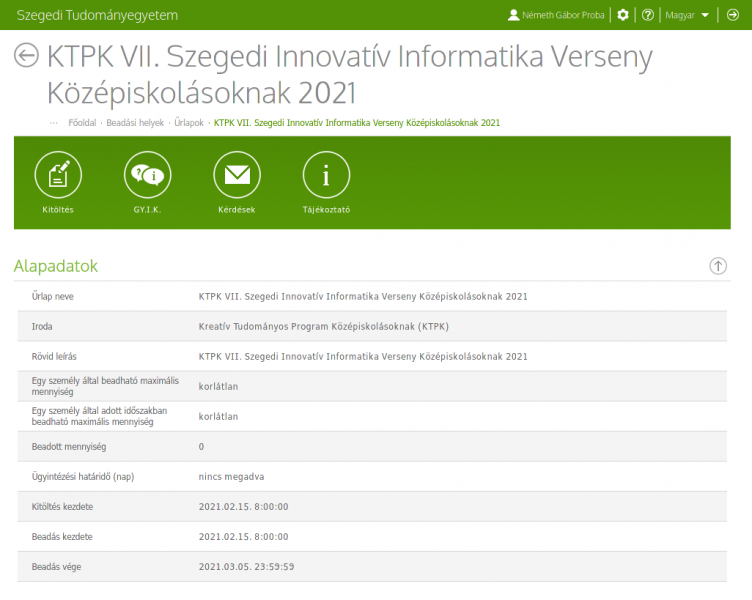Image resolution: width=752 pixels, height=600 pixels.
Task: Expand the Magyar language dropdown
Action: click(x=686, y=15)
